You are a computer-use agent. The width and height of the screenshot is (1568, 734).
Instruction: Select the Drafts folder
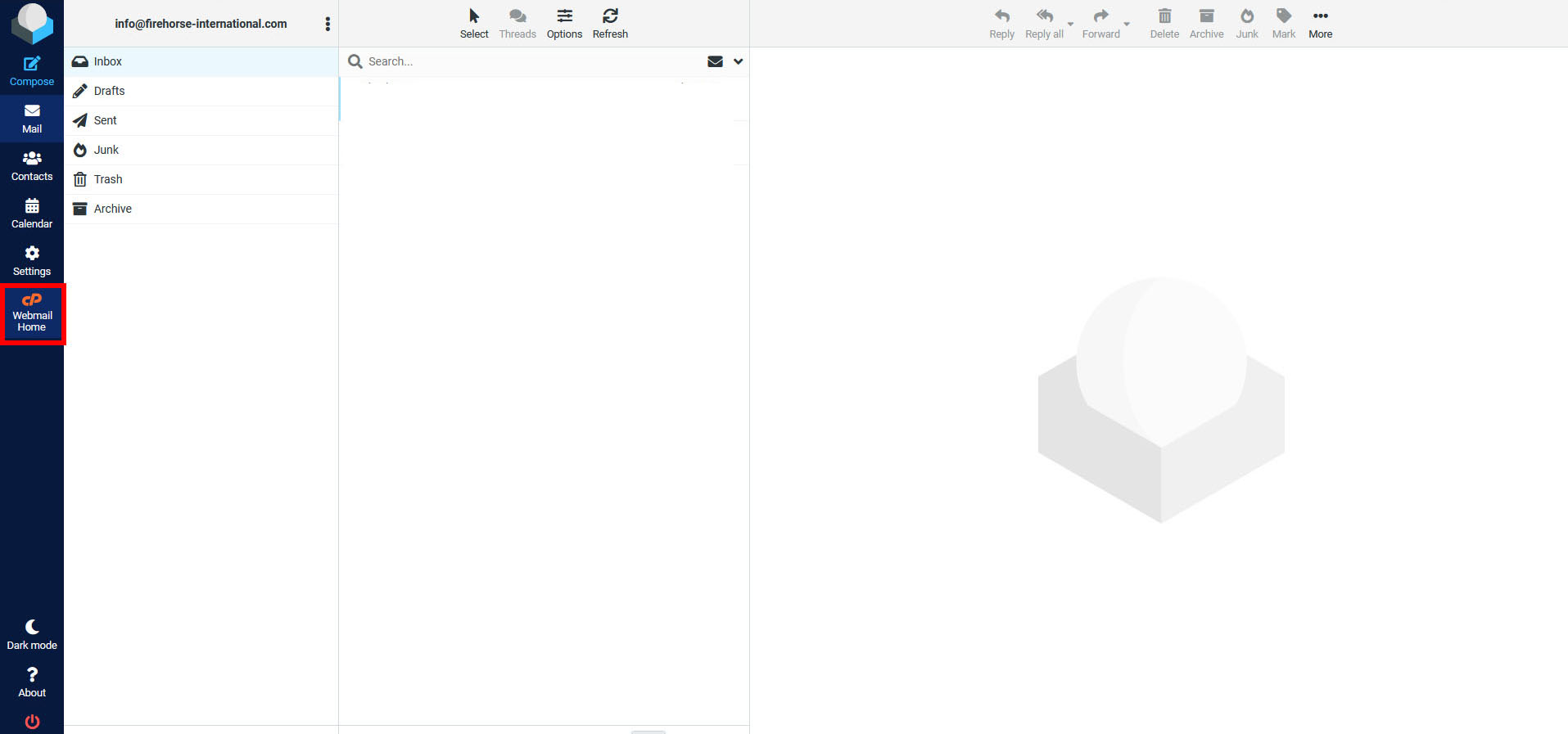point(110,91)
